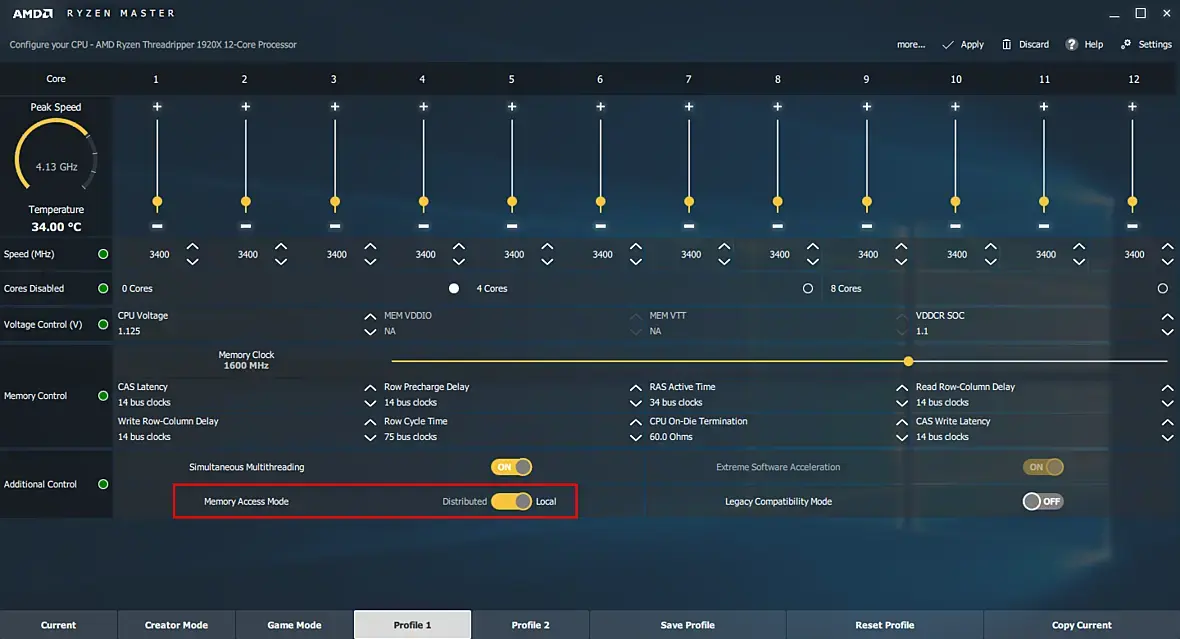Click the green indicator next to Memory Control
The width and height of the screenshot is (1180, 639).
pos(103,396)
